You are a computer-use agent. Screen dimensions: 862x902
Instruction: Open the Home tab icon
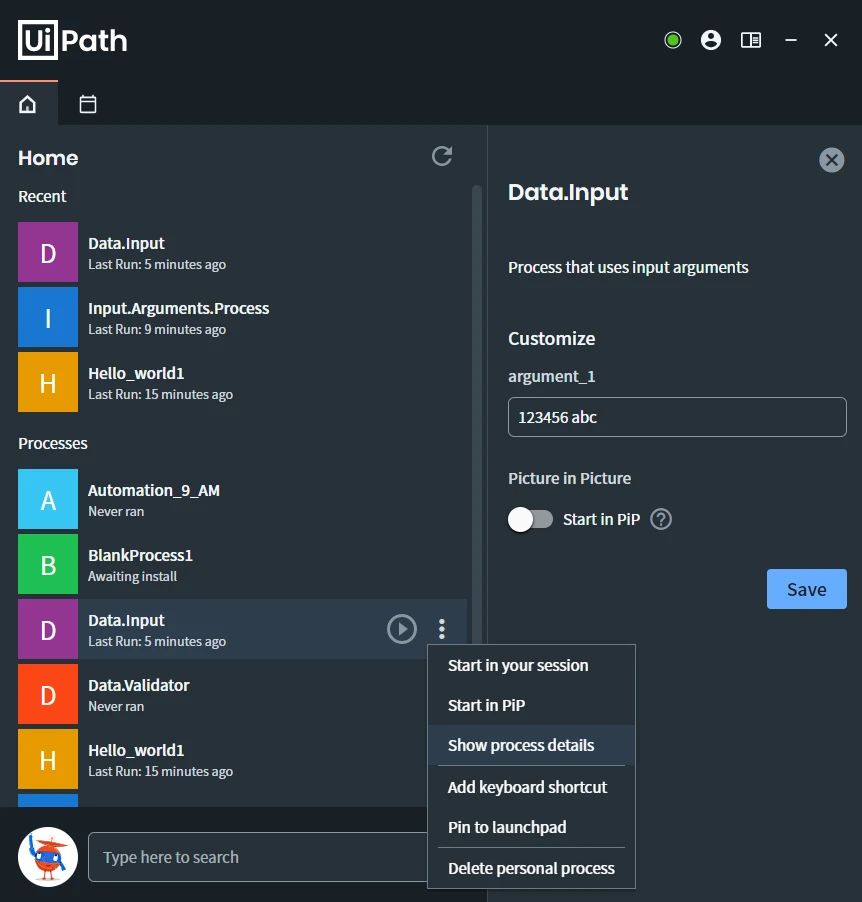(28, 104)
